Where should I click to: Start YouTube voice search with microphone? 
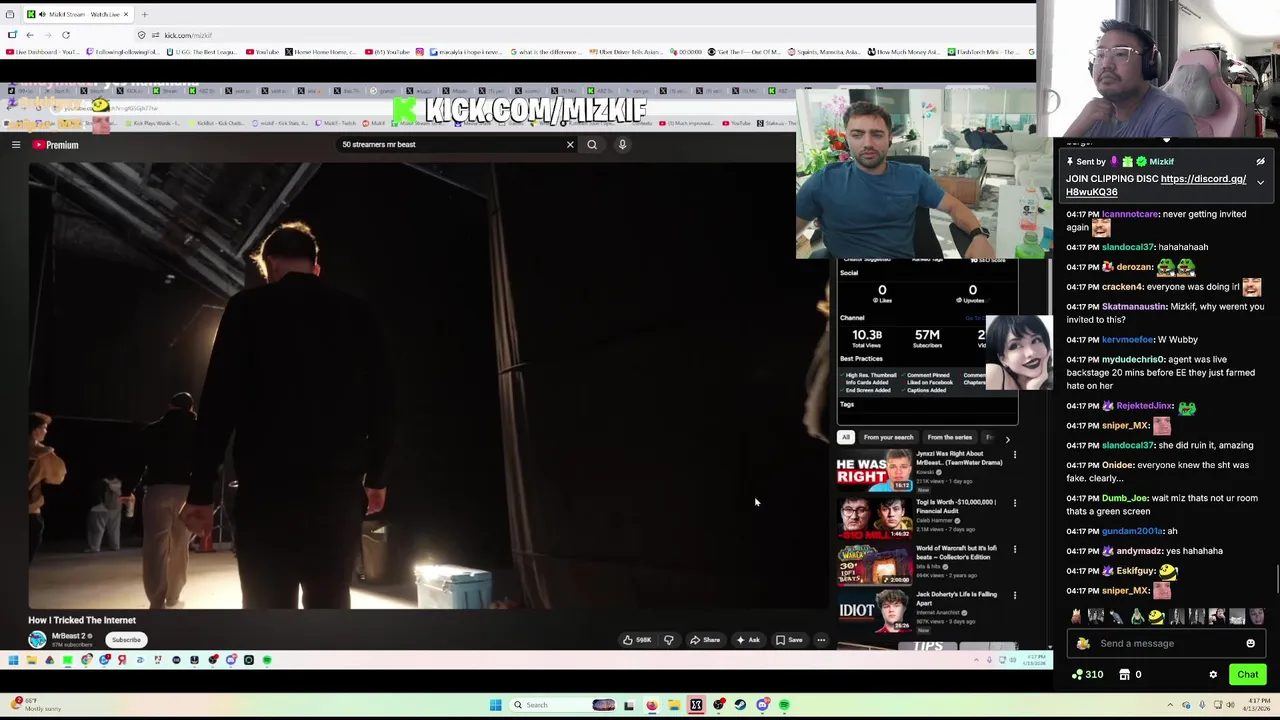pos(622,145)
